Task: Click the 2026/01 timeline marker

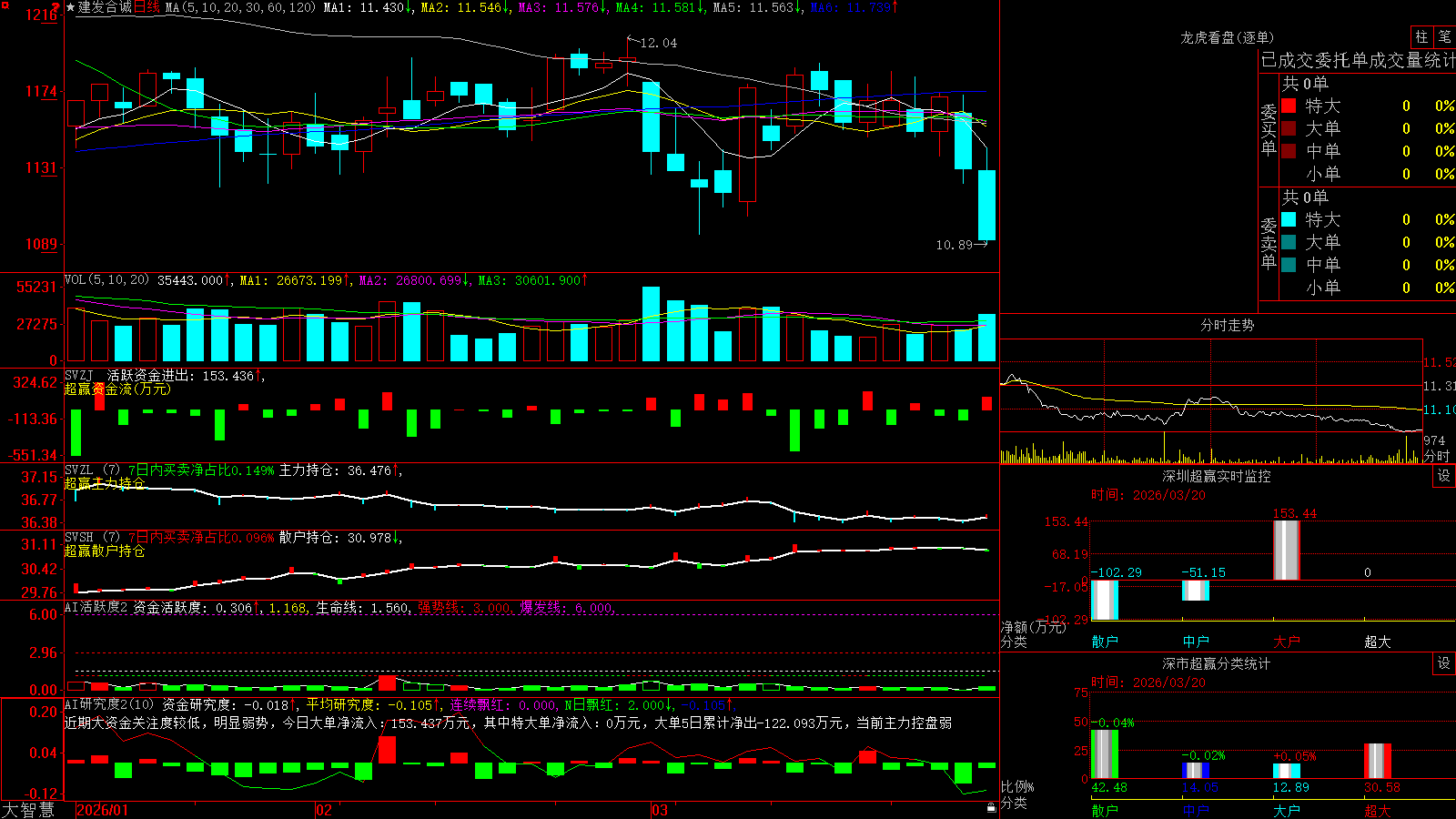Action: (x=103, y=810)
